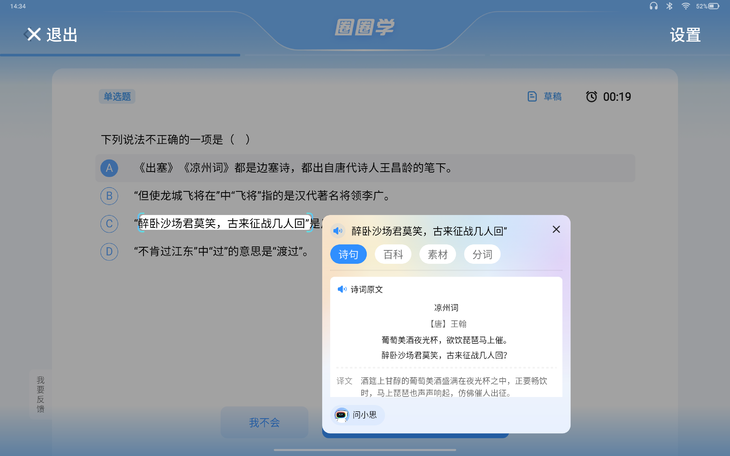
Task: Ask the 问小思 robot assistant
Action: (357, 414)
